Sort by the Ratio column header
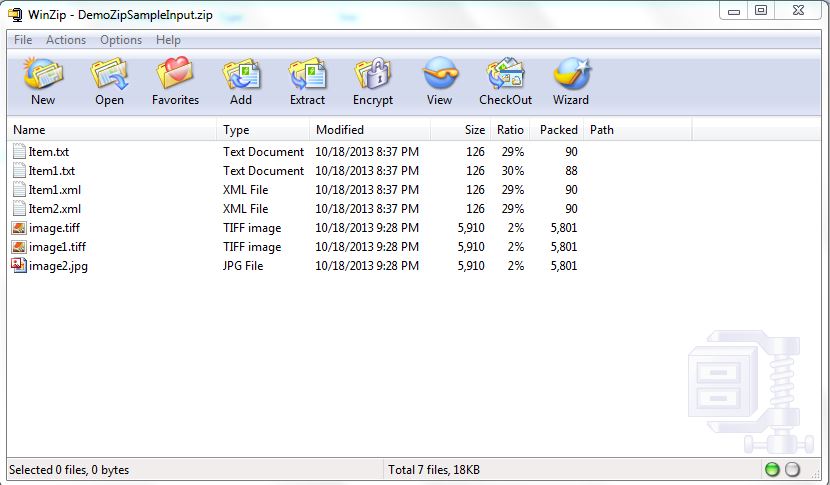 (x=510, y=130)
